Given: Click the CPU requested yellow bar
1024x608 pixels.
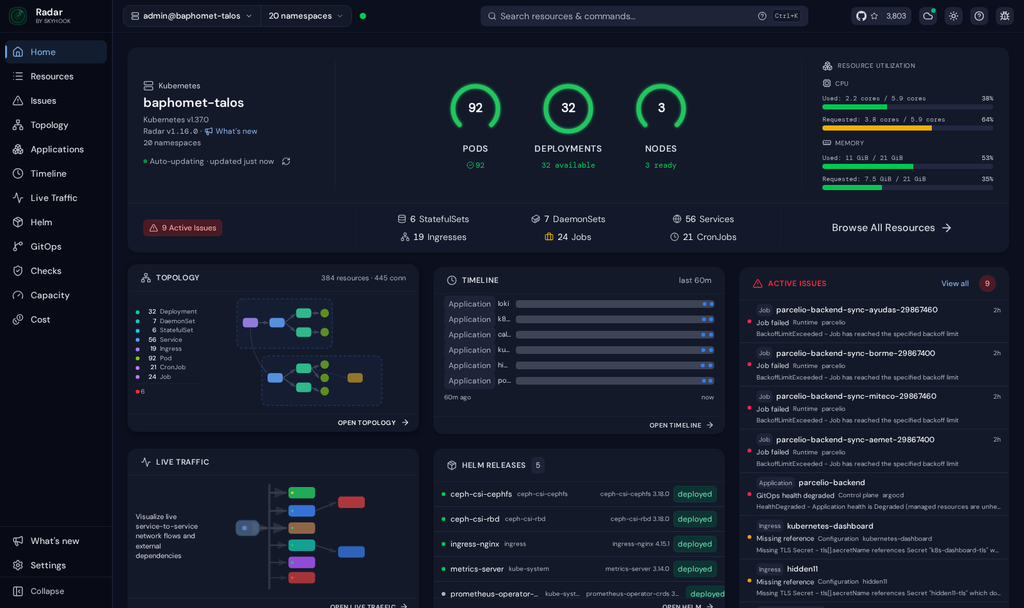Looking at the screenshot, I should 908,128.
